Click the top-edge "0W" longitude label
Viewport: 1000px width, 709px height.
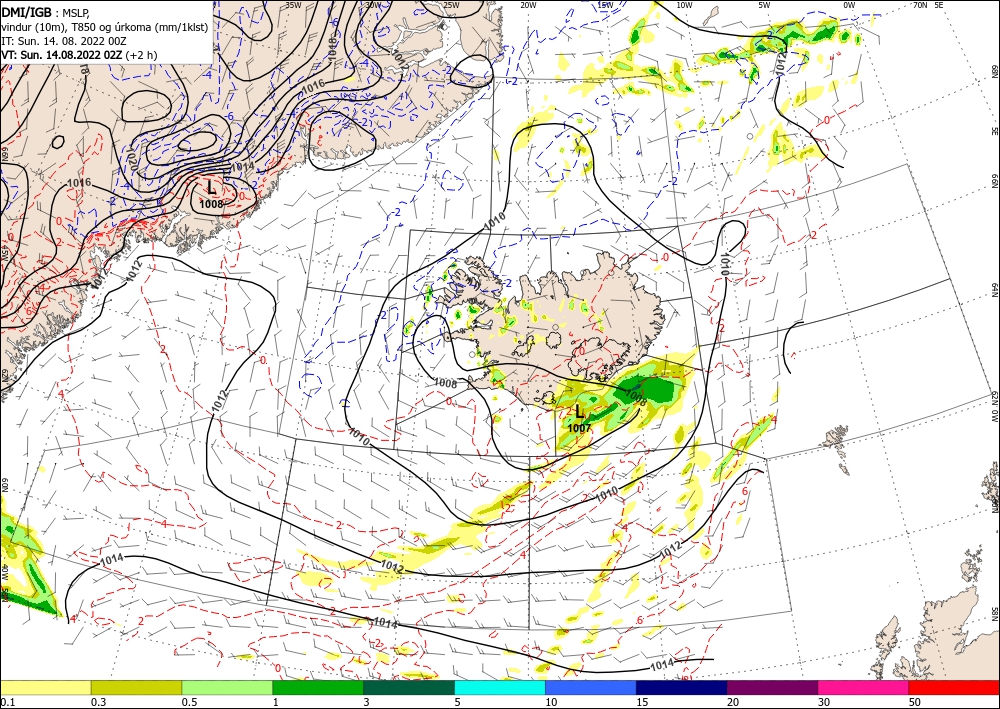coord(849,4)
